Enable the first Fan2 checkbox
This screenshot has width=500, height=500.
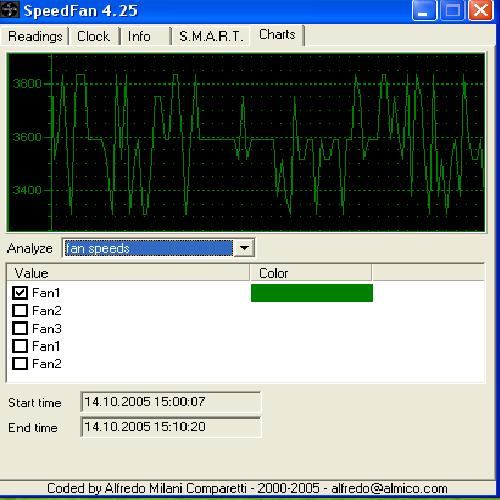click(x=20, y=311)
